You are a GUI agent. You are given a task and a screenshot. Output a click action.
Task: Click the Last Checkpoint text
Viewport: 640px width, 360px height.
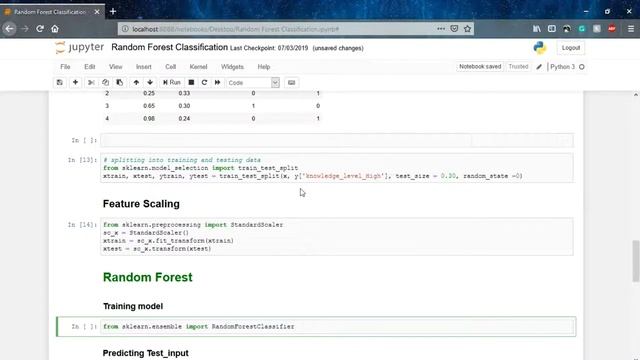pyautogui.click(x=269, y=48)
